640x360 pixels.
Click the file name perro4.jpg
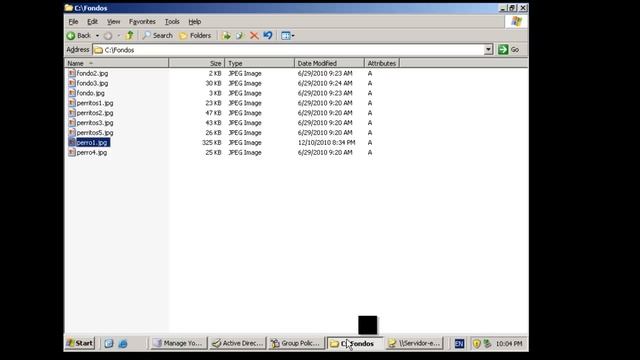[x=92, y=153]
